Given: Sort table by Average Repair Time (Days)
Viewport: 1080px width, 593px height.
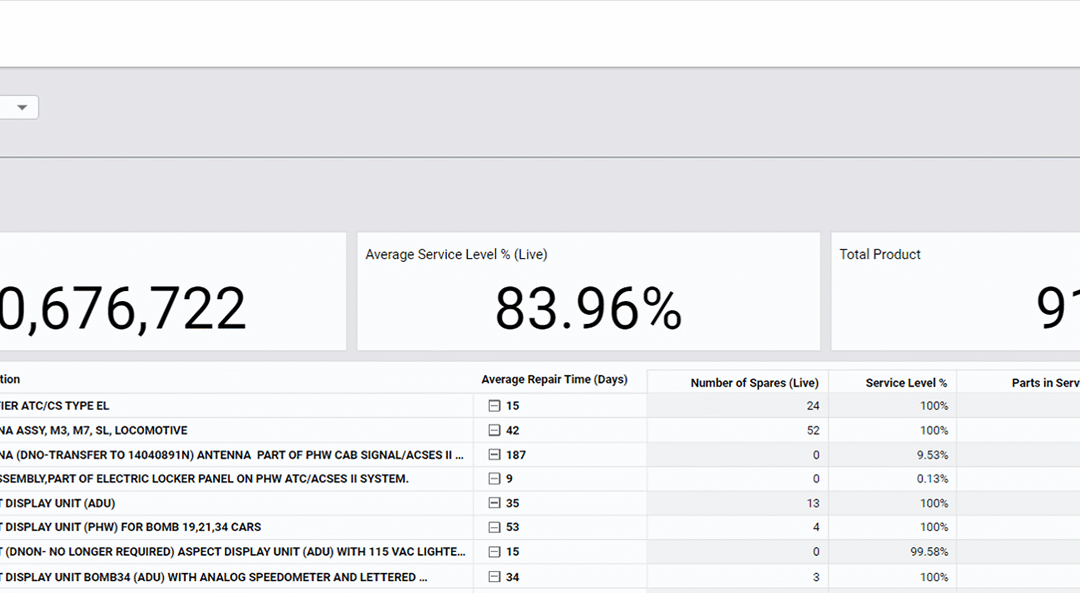Looking at the screenshot, I should (x=553, y=380).
